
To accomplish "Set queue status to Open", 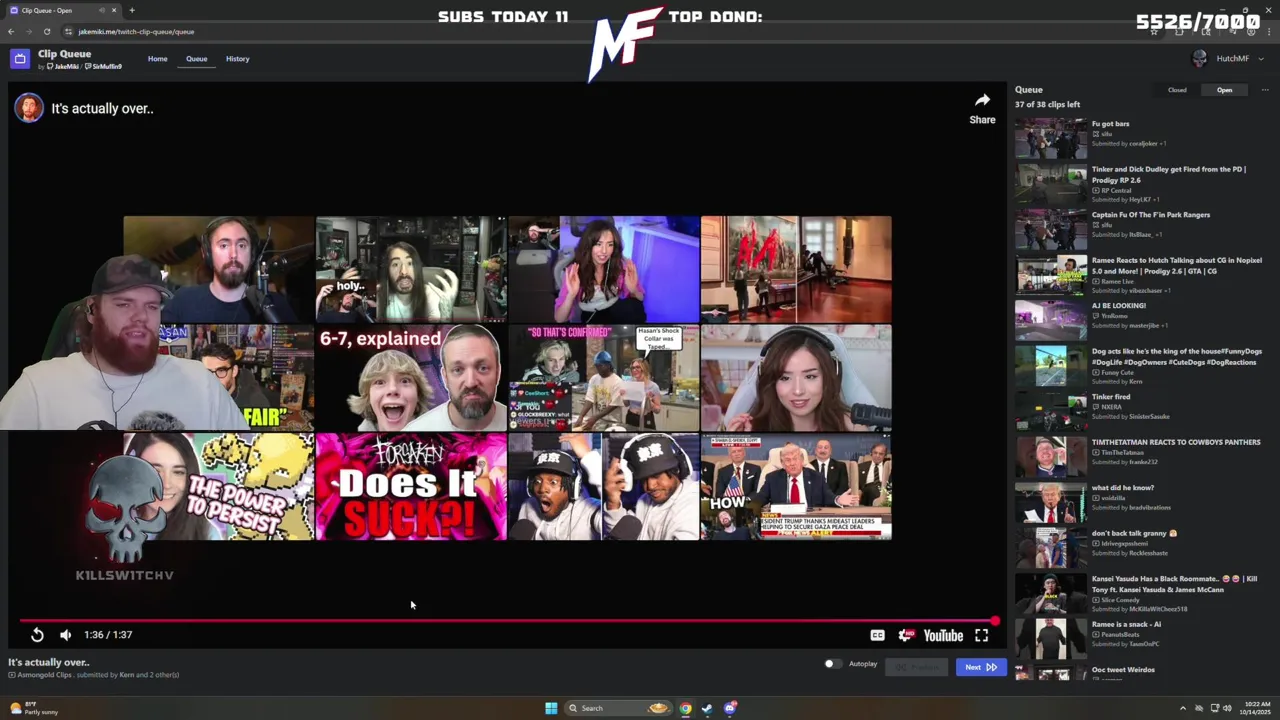I will tap(1224, 90).
